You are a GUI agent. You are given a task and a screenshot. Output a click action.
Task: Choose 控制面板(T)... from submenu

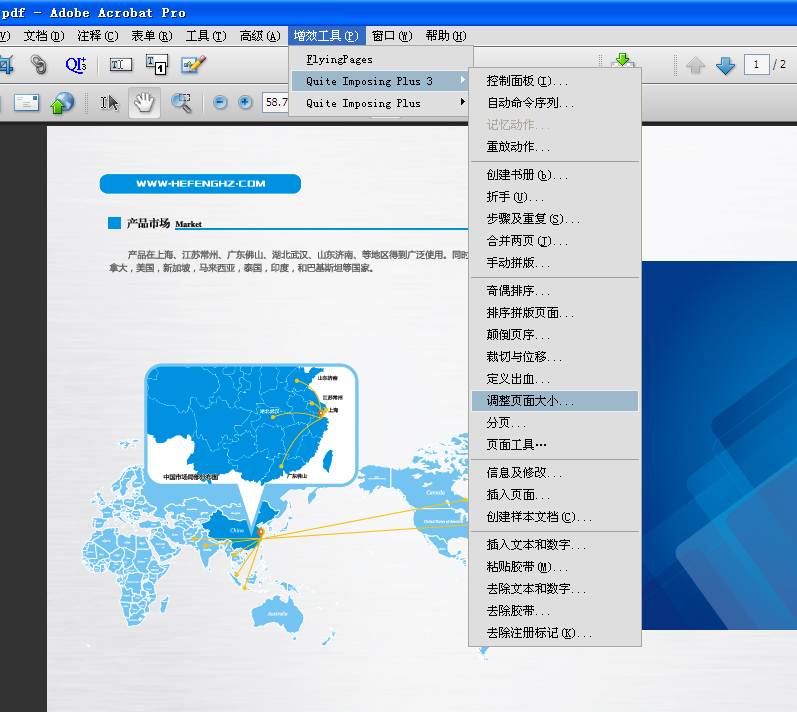[x=555, y=81]
